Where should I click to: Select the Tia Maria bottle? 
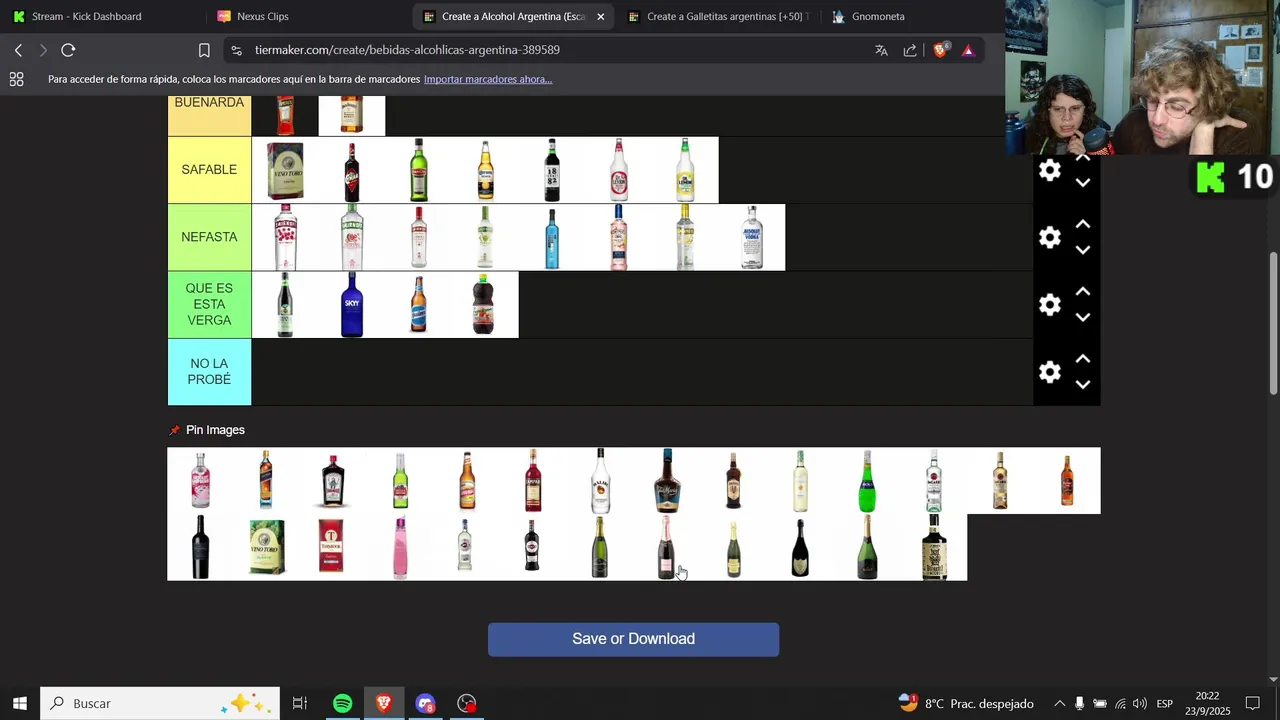point(667,480)
